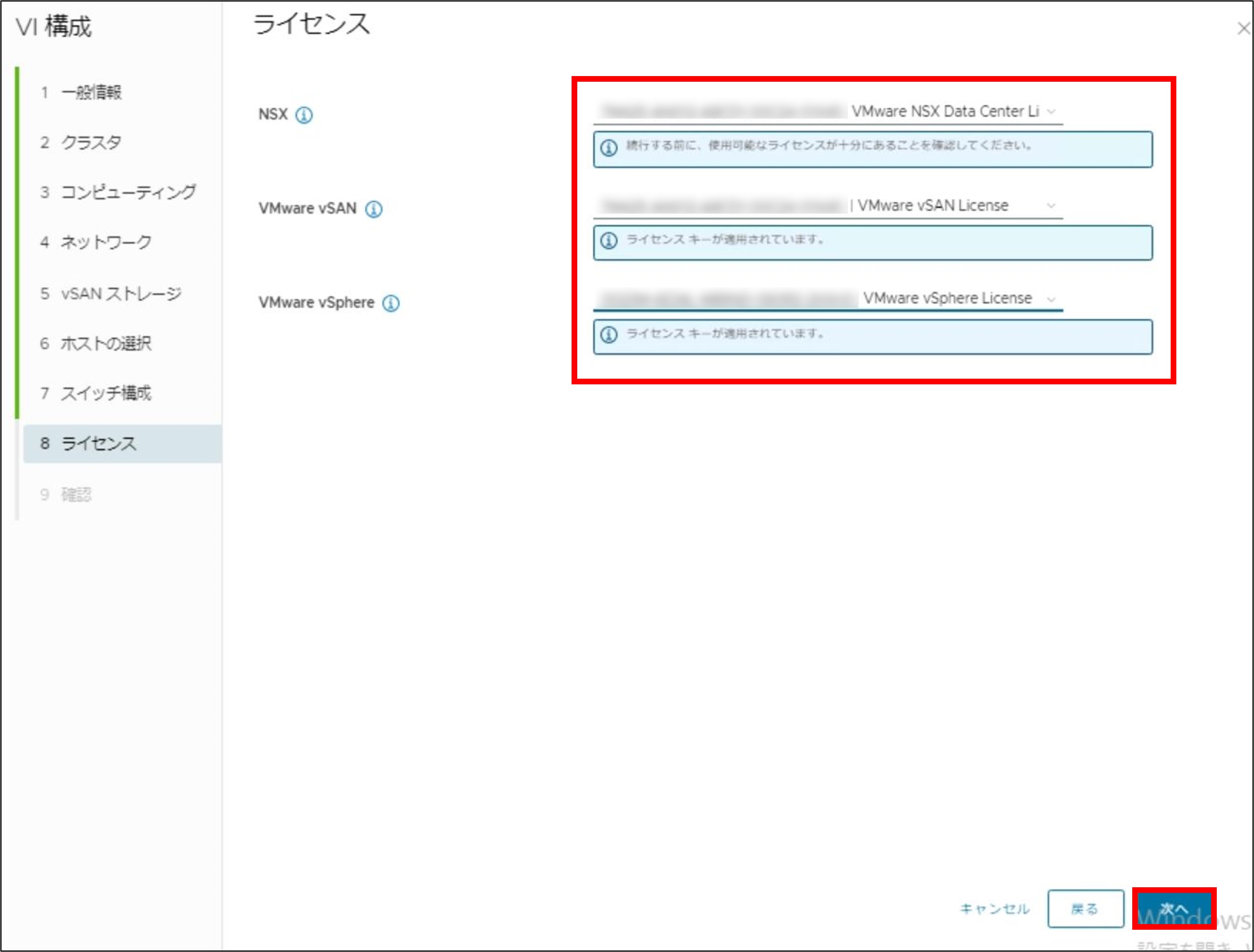The height and width of the screenshot is (952, 1254).
Task: Click the VMware vSphere info icon
Action: click(x=391, y=303)
